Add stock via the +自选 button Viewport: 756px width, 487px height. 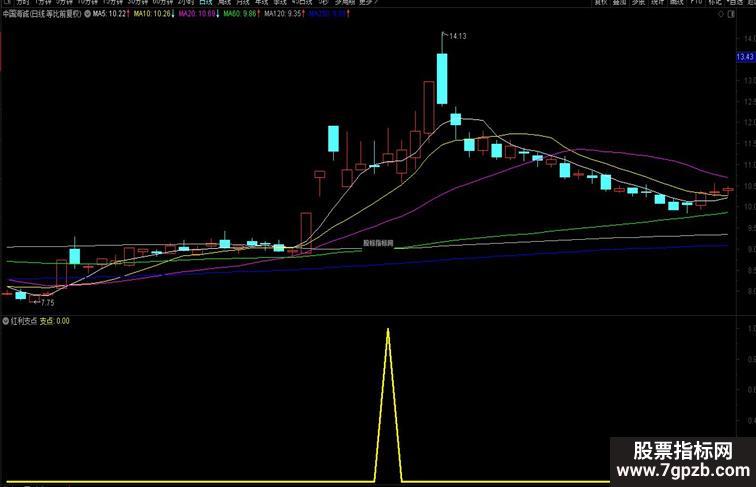click(736, 2)
